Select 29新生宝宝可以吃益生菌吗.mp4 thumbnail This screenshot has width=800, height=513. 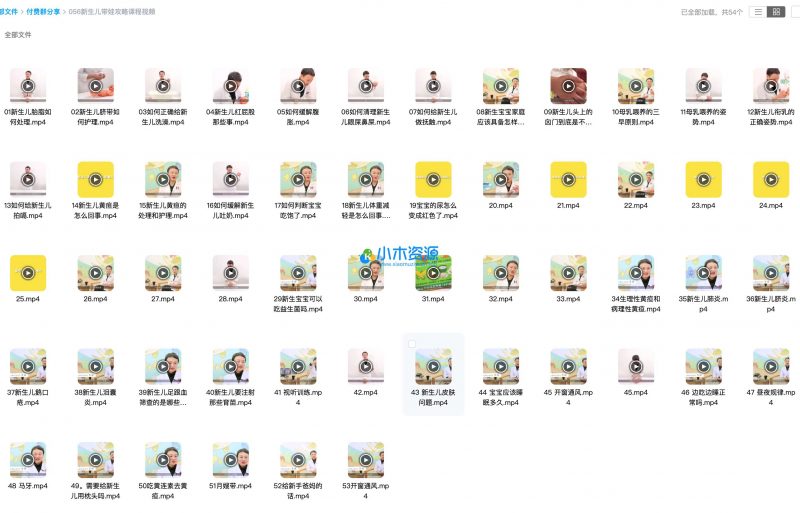298,273
